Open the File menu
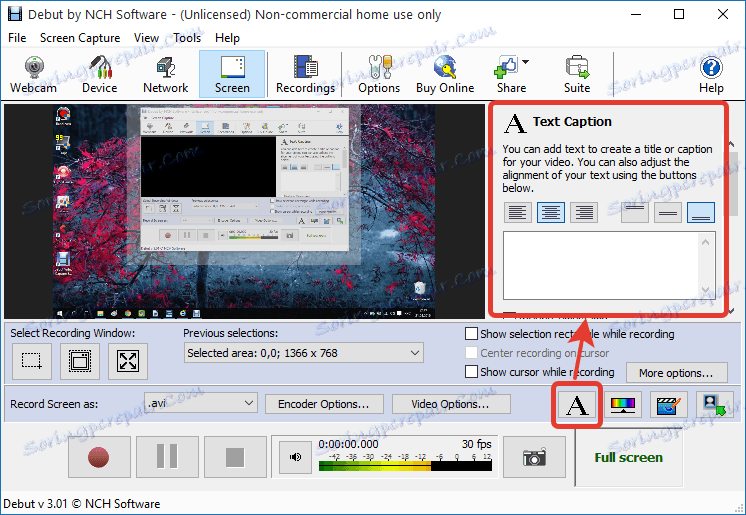The height and width of the screenshot is (515, 746). 17,38
